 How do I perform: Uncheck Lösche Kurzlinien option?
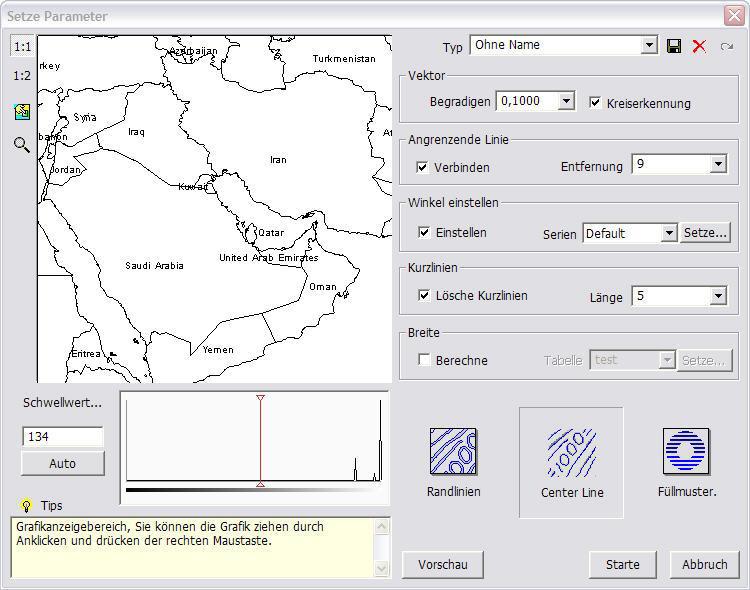point(424,295)
